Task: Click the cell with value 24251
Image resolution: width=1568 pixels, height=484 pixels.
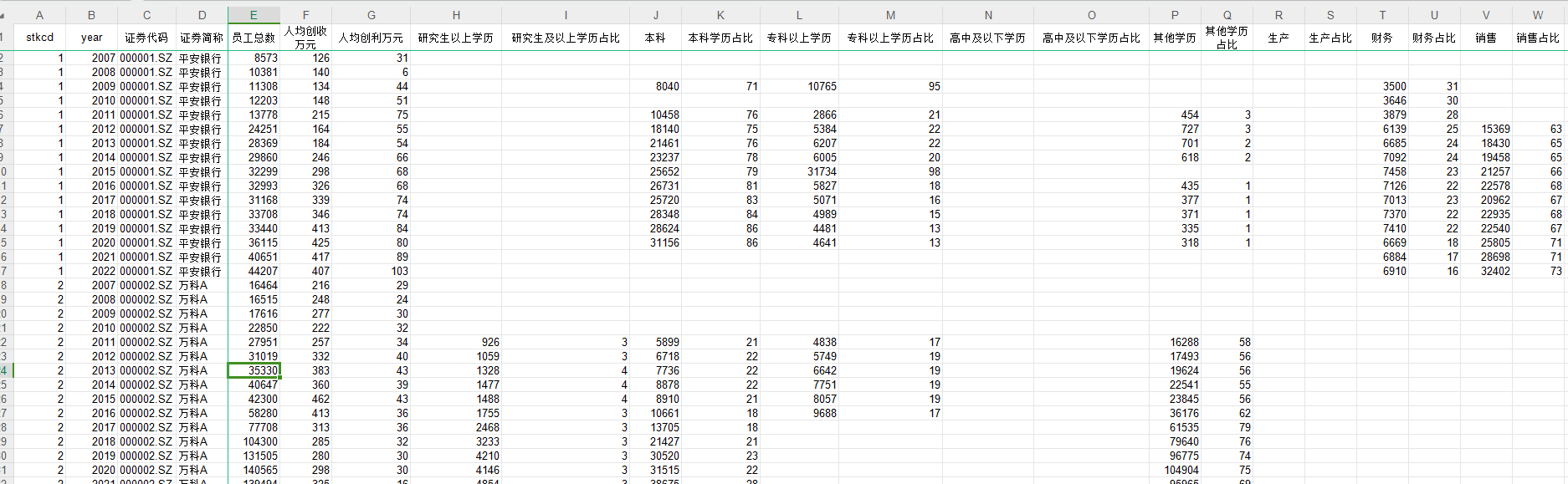Action: coord(254,129)
